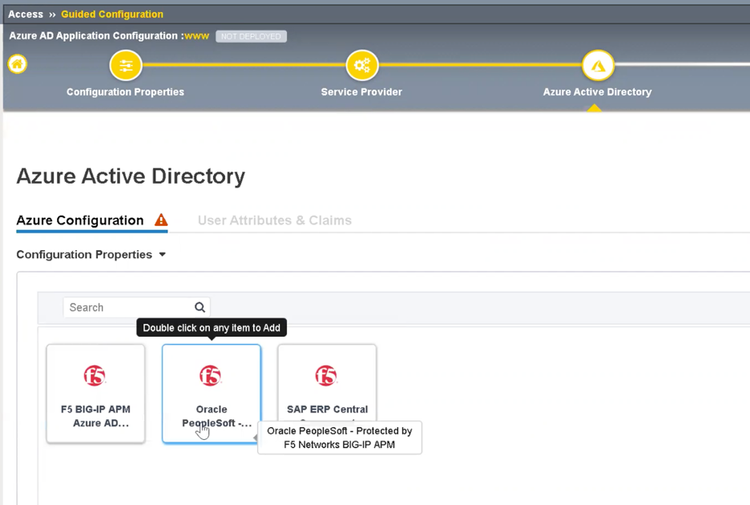This screenshot has height=505, width=750.
Task: Click the search magnifier icon
Action: tap(200, 308)
